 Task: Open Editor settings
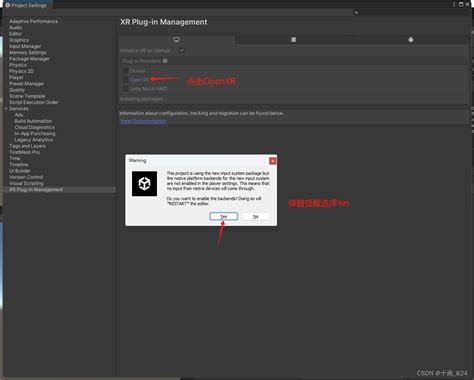[15, 34]
